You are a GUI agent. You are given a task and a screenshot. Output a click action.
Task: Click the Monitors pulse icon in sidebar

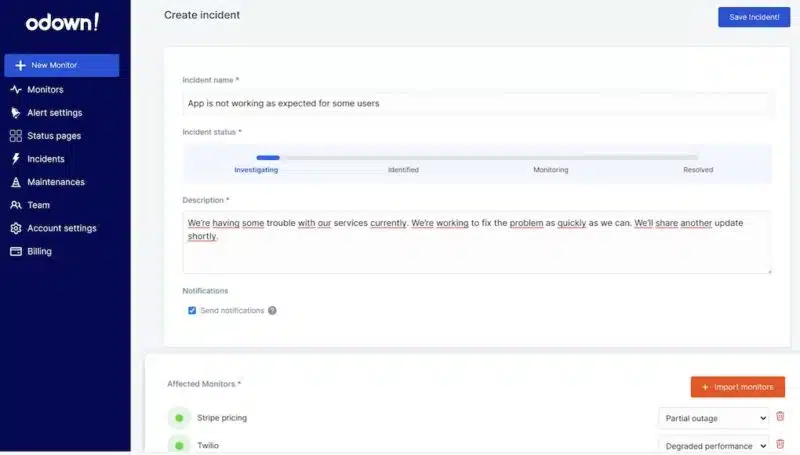coord(16,90)
